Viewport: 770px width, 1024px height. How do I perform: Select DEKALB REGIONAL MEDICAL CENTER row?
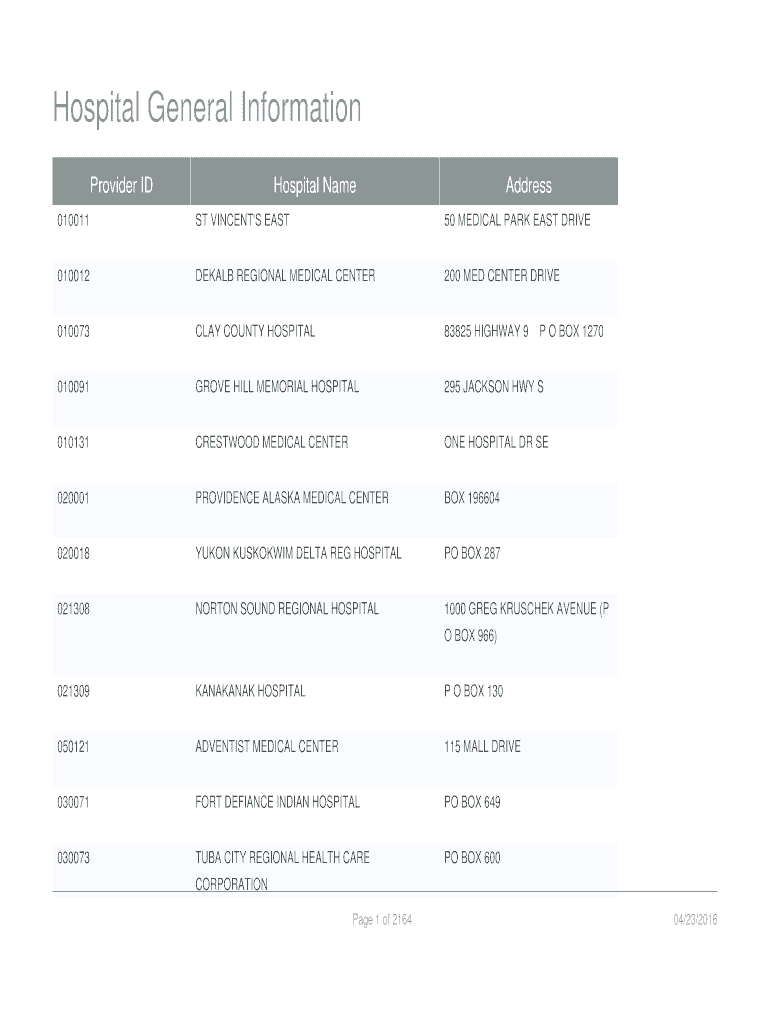(285, 275)
